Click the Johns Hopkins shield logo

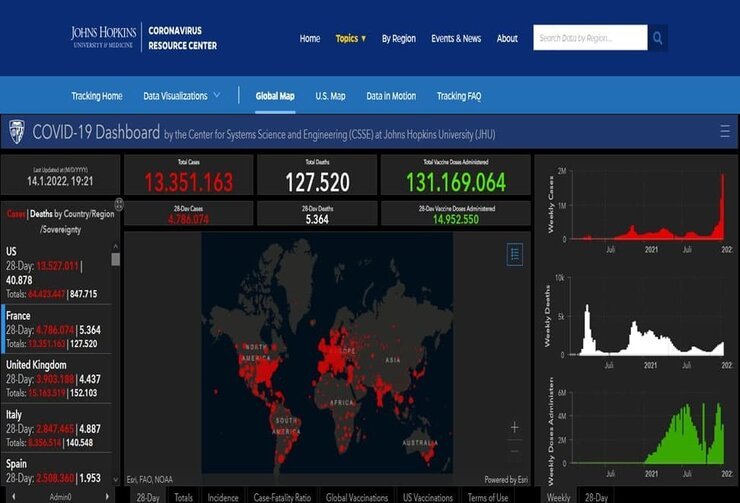[17, 132]
